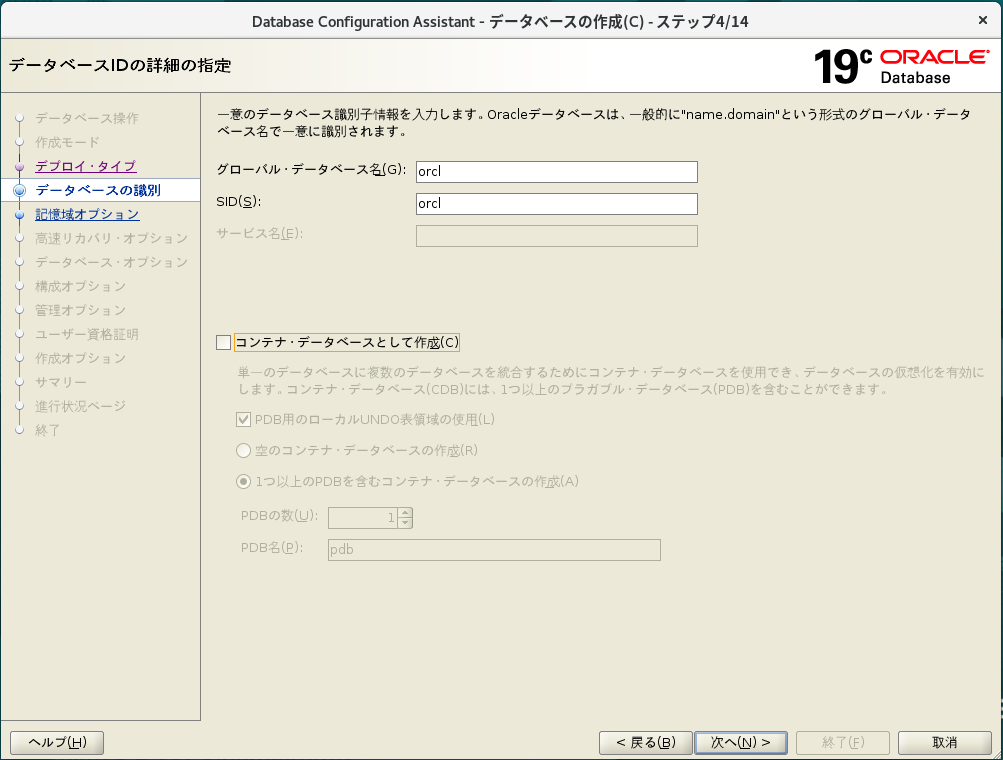Select データベースの識別 step in sidebar
This screenshot has height=760, width=1003.
point(97,190)
